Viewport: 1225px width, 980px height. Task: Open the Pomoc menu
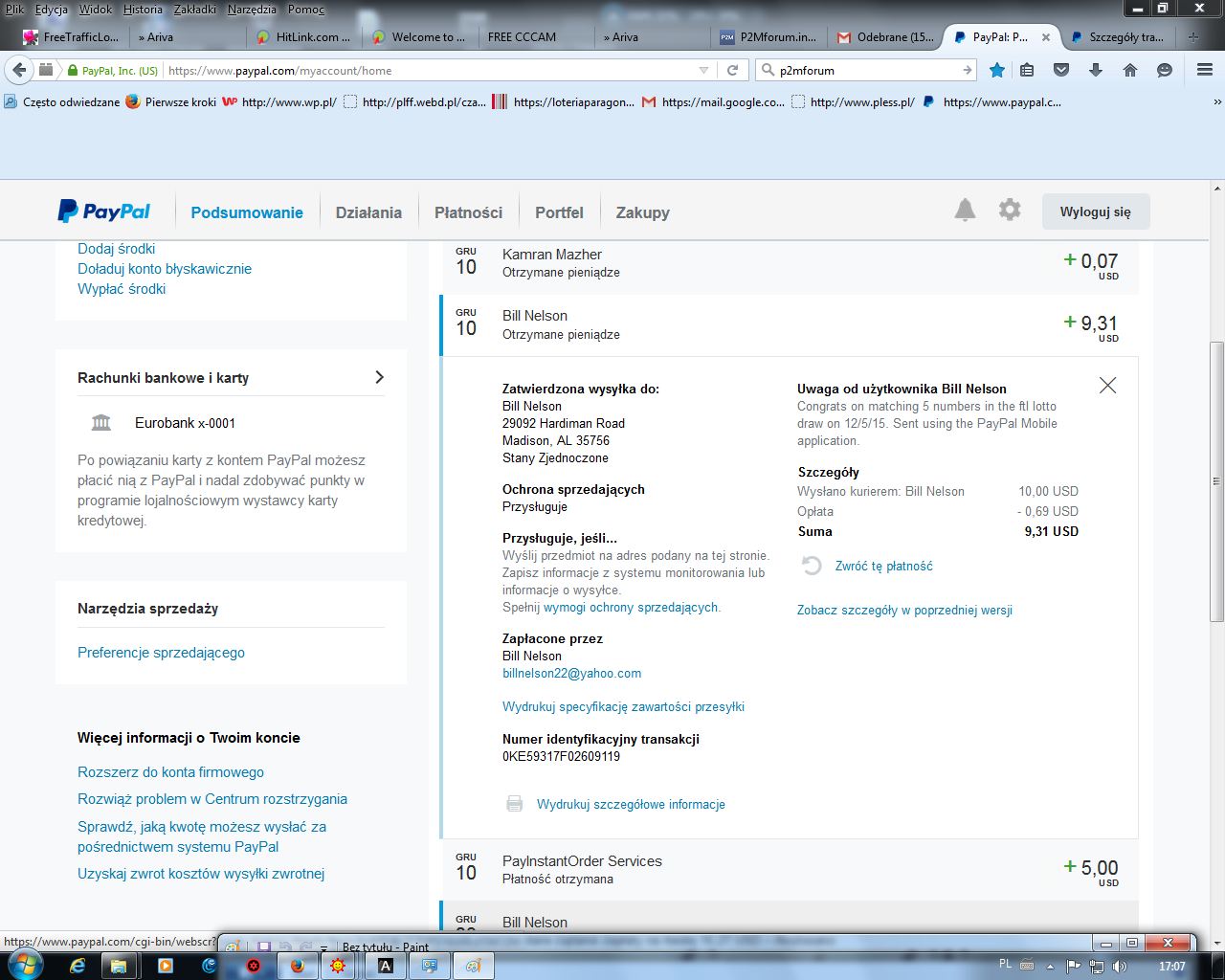pos(306,10)
